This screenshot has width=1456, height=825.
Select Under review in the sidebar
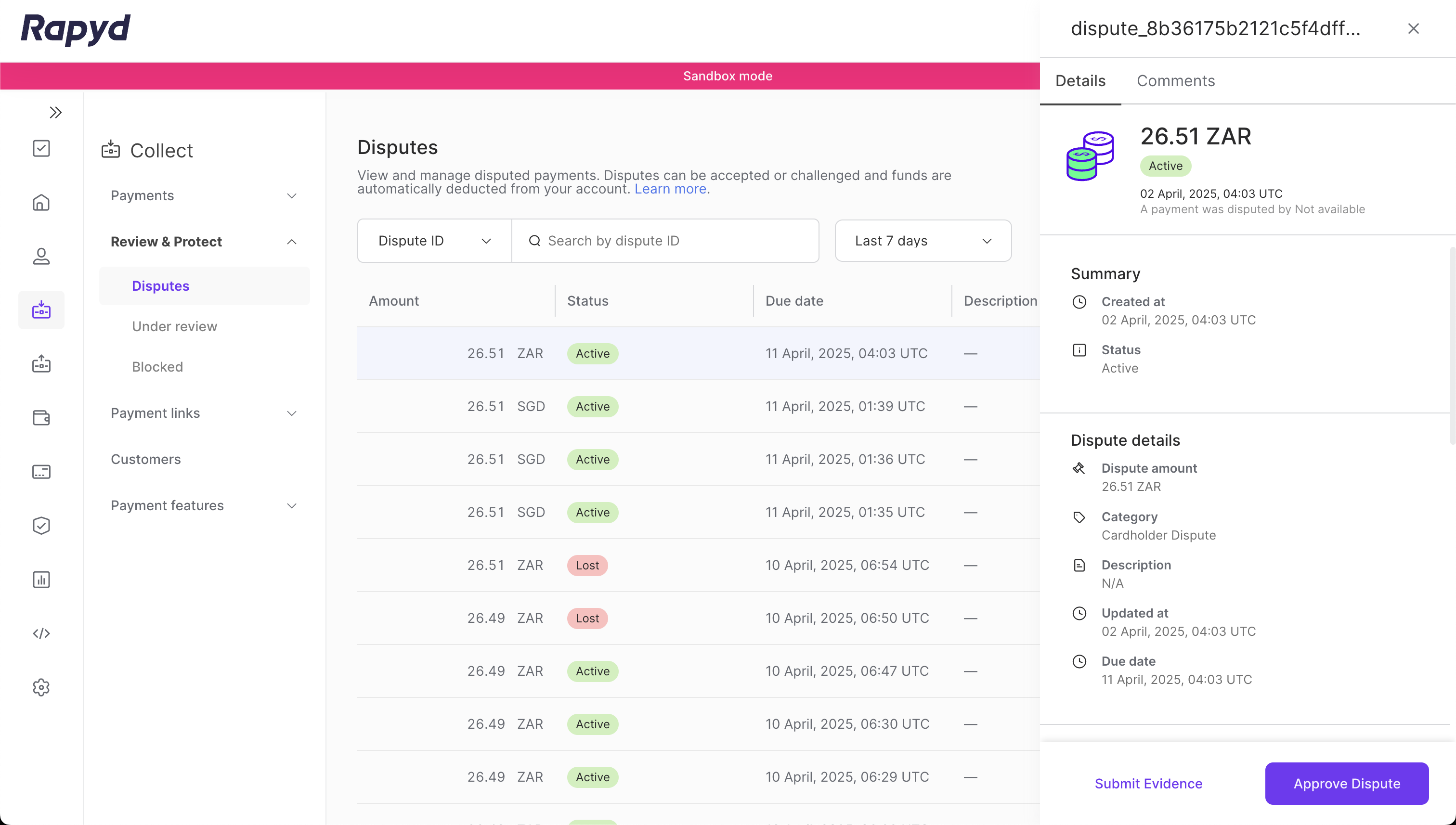pos(174,326)
